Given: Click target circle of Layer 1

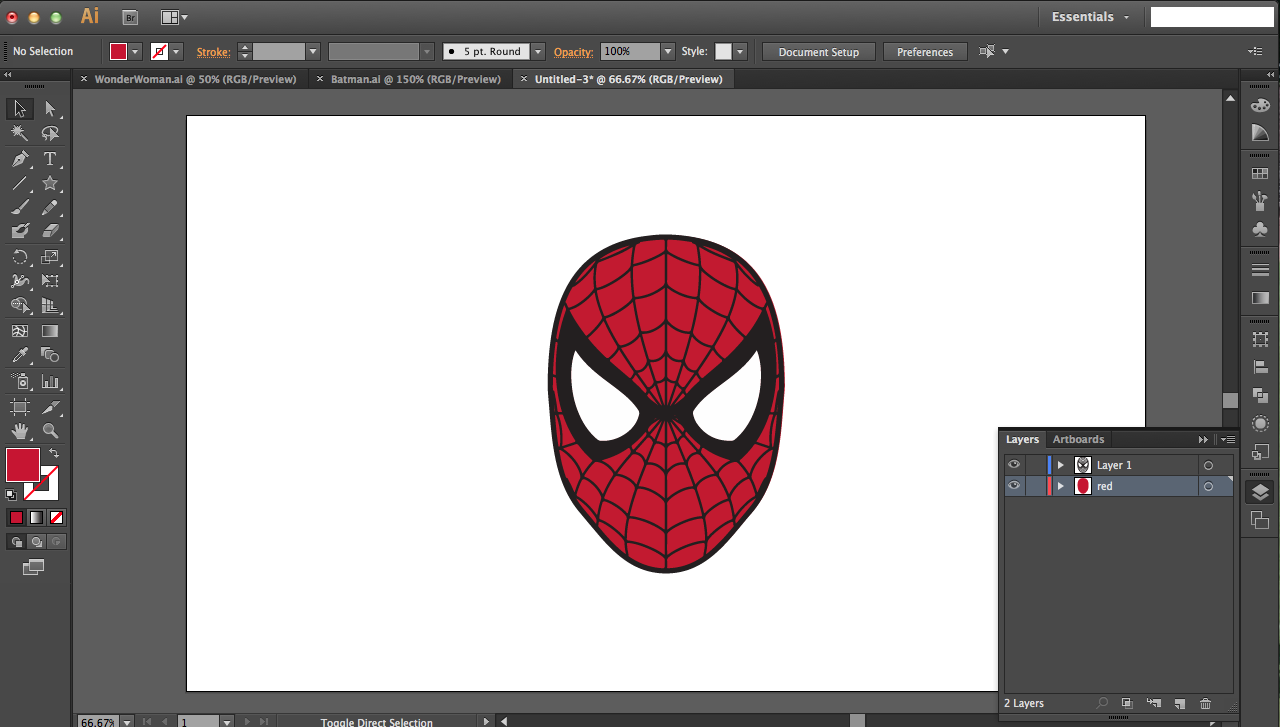Looking at the screenshot, I should (x=1208, y=465).
